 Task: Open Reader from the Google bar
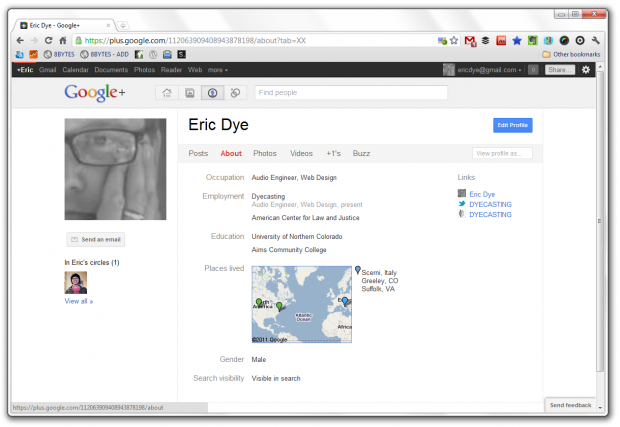pyautogui.click(x=171, y=70)
